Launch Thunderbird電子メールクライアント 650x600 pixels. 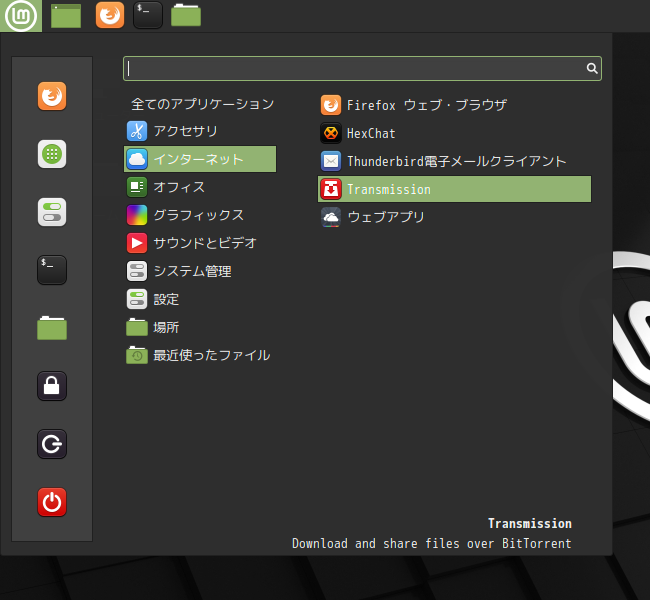(x=454, y=161)
